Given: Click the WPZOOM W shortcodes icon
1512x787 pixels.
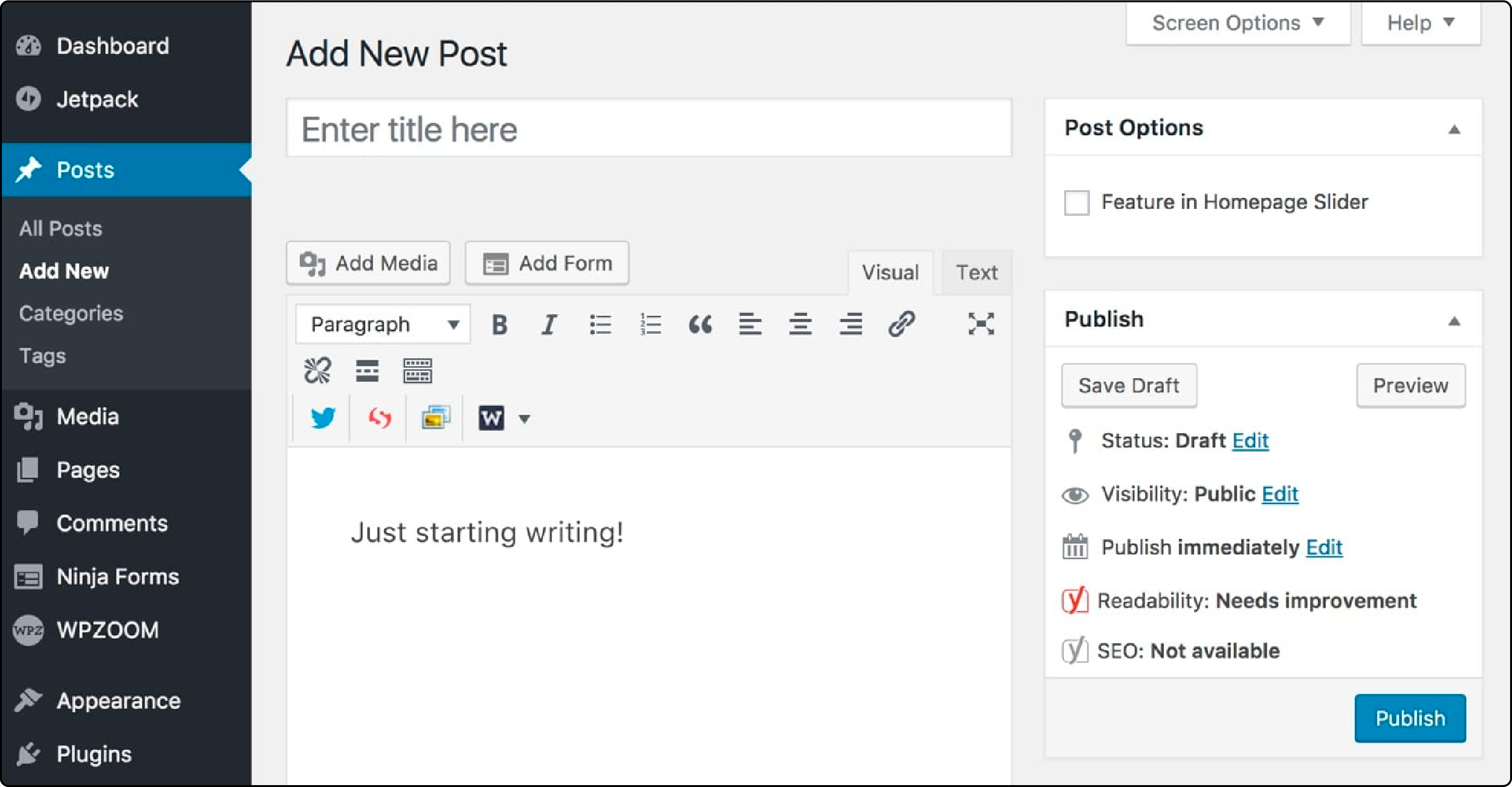Looking at the screenshot, I should [x=492, y=418].
